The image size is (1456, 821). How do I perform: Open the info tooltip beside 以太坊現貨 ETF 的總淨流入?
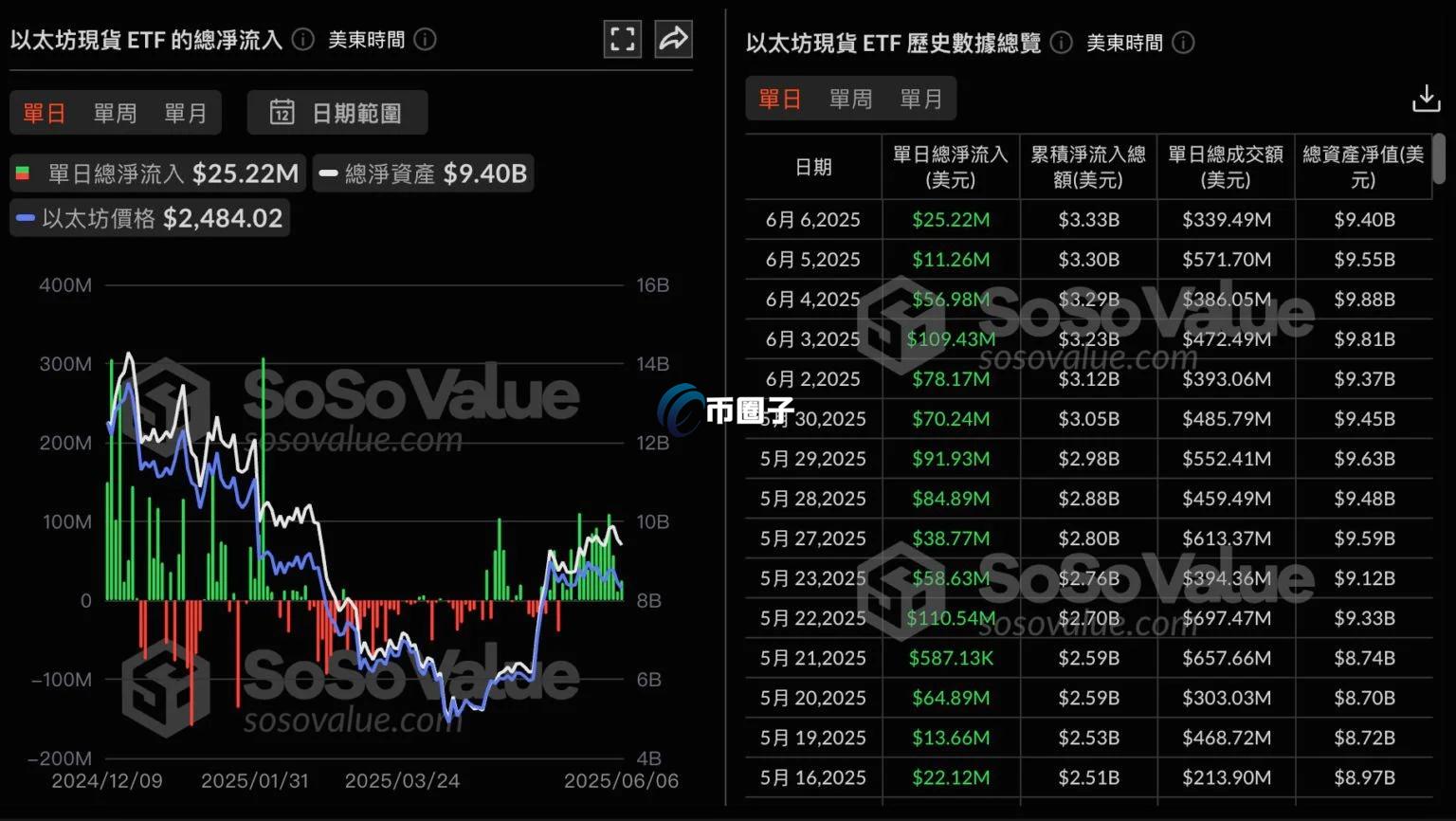(301, 40)
